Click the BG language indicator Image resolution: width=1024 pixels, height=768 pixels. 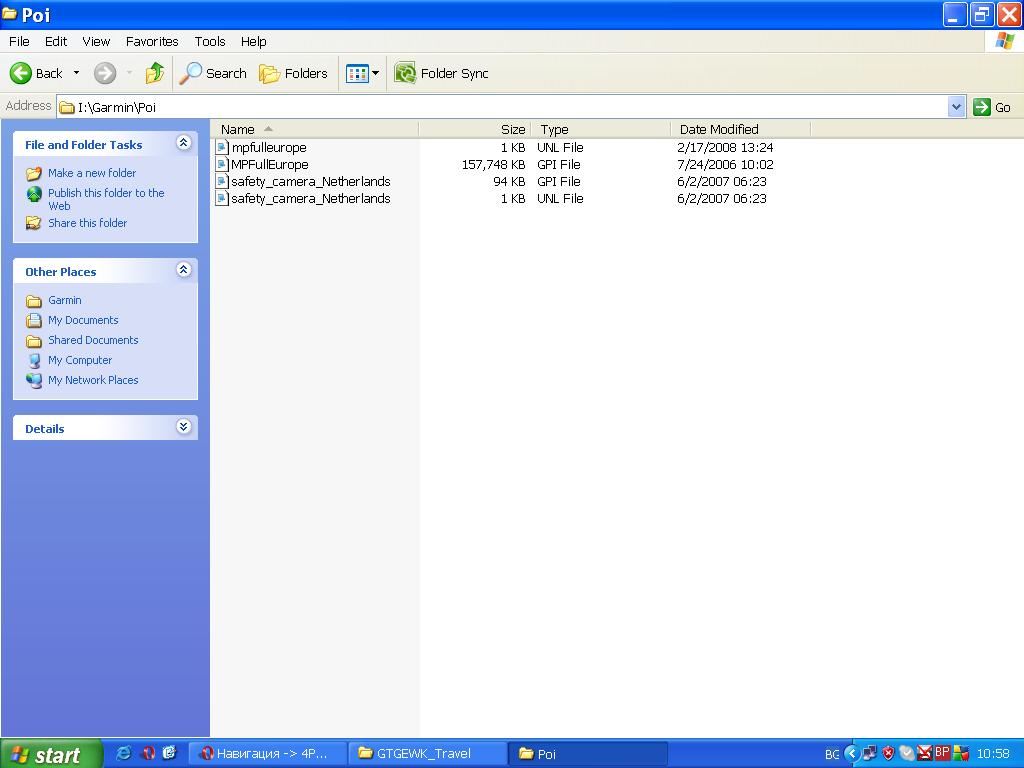[831, 754]
